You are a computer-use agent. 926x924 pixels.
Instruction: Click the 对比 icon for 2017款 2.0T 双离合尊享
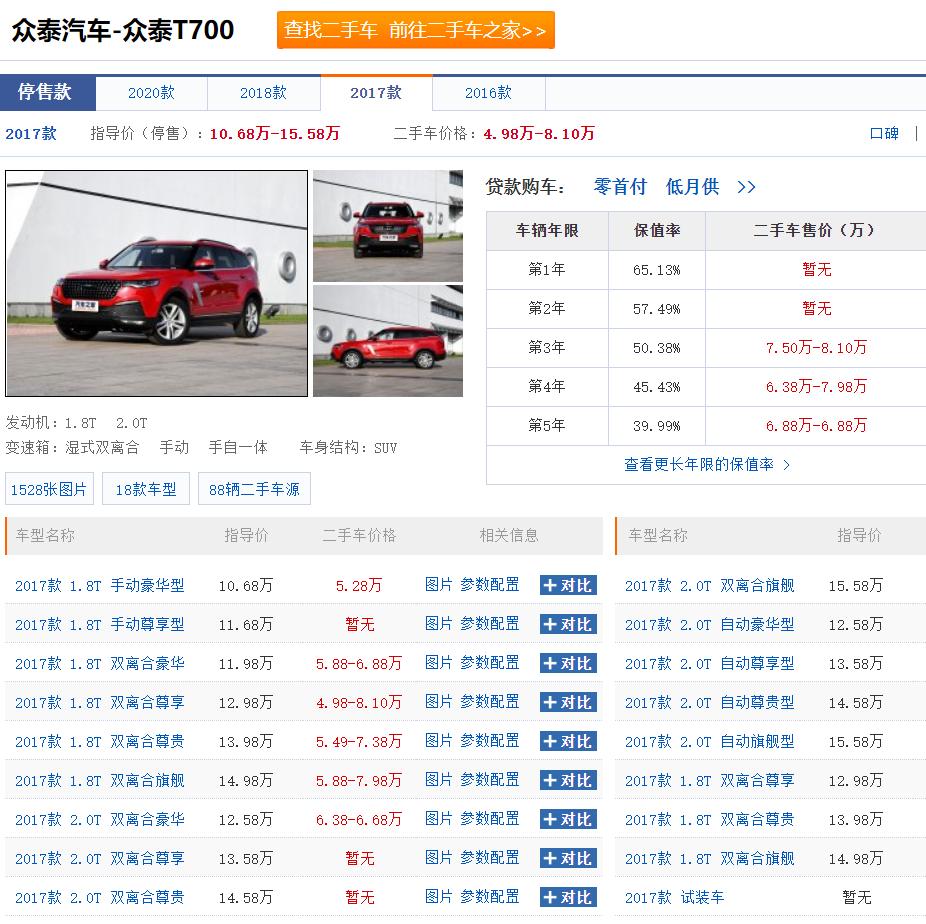point(567,858)
